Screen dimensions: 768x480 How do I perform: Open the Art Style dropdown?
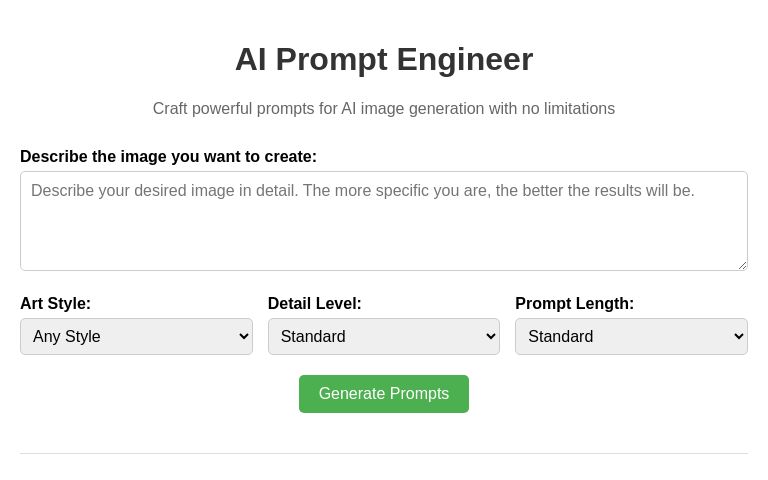pyautogui.click(x=136, y=337)
